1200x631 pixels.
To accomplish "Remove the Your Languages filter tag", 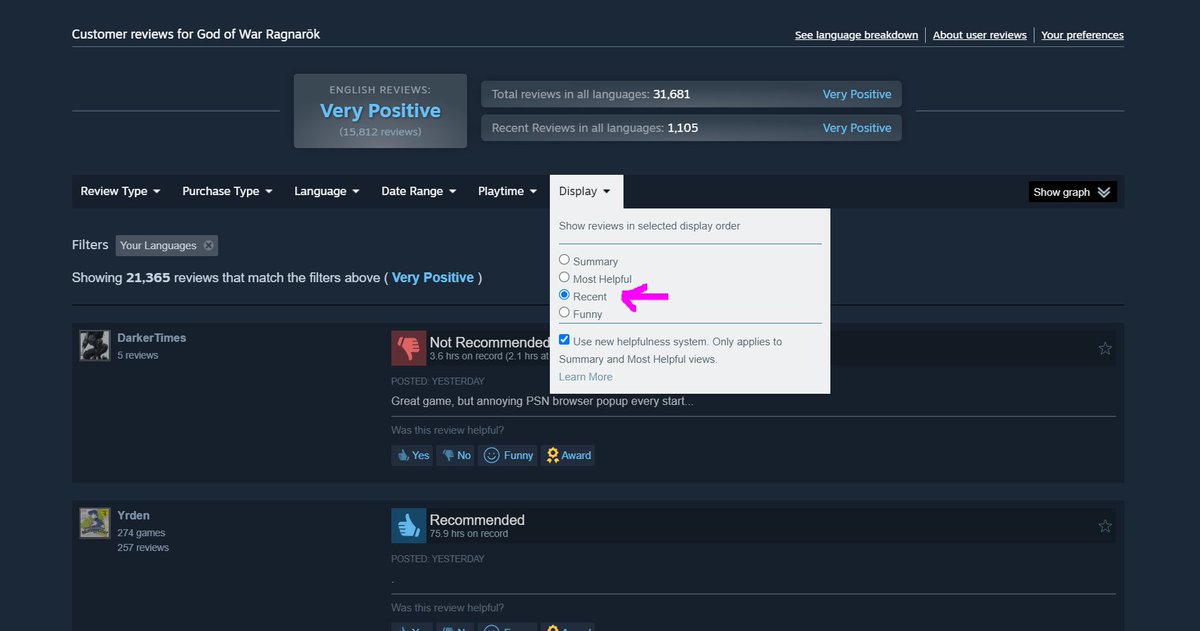I will (208, 245).
